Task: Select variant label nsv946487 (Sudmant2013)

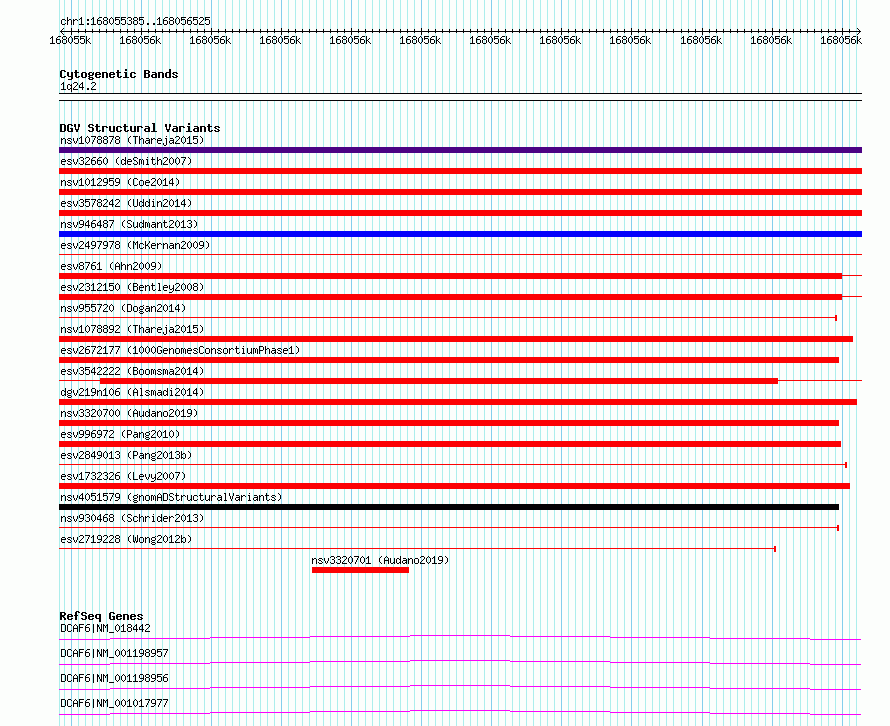Action: pos(129,224)
